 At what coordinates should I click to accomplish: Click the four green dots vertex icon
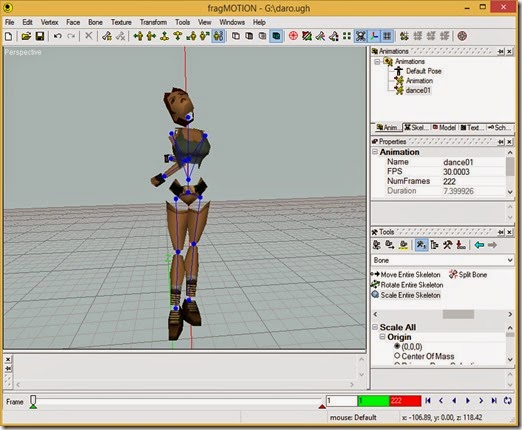pos(347,36)
